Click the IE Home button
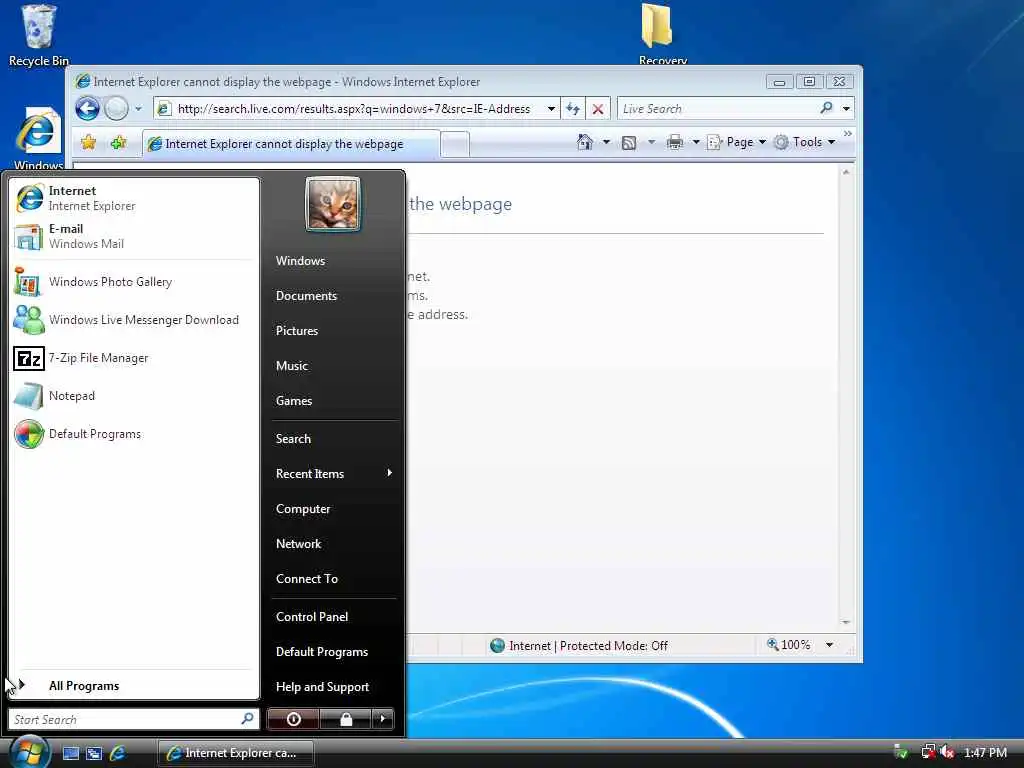This screenshot has width=1024, height=768. [585, 142]
